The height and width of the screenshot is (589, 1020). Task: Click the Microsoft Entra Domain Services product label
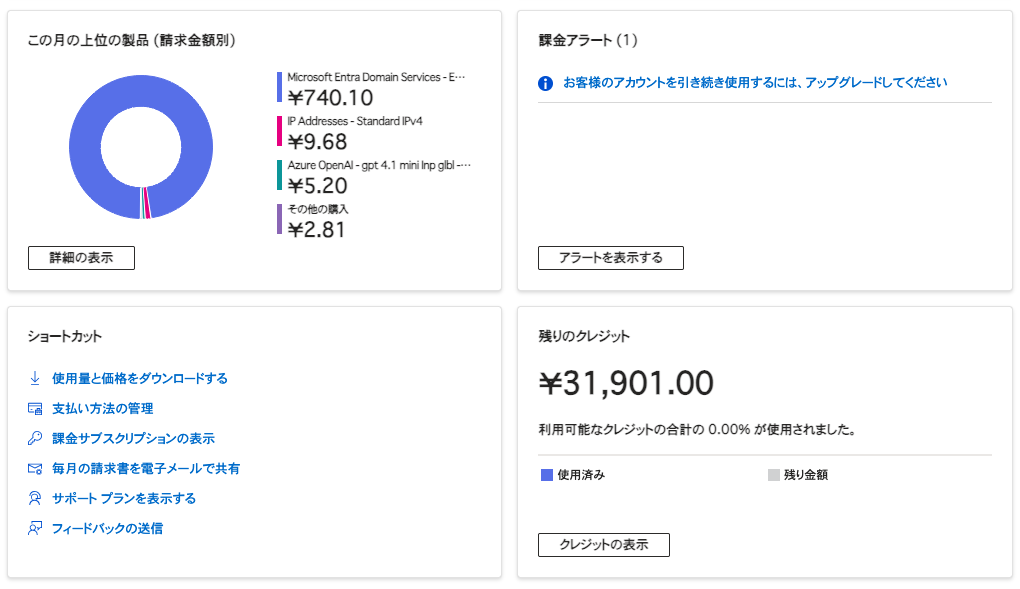(376, 77)
